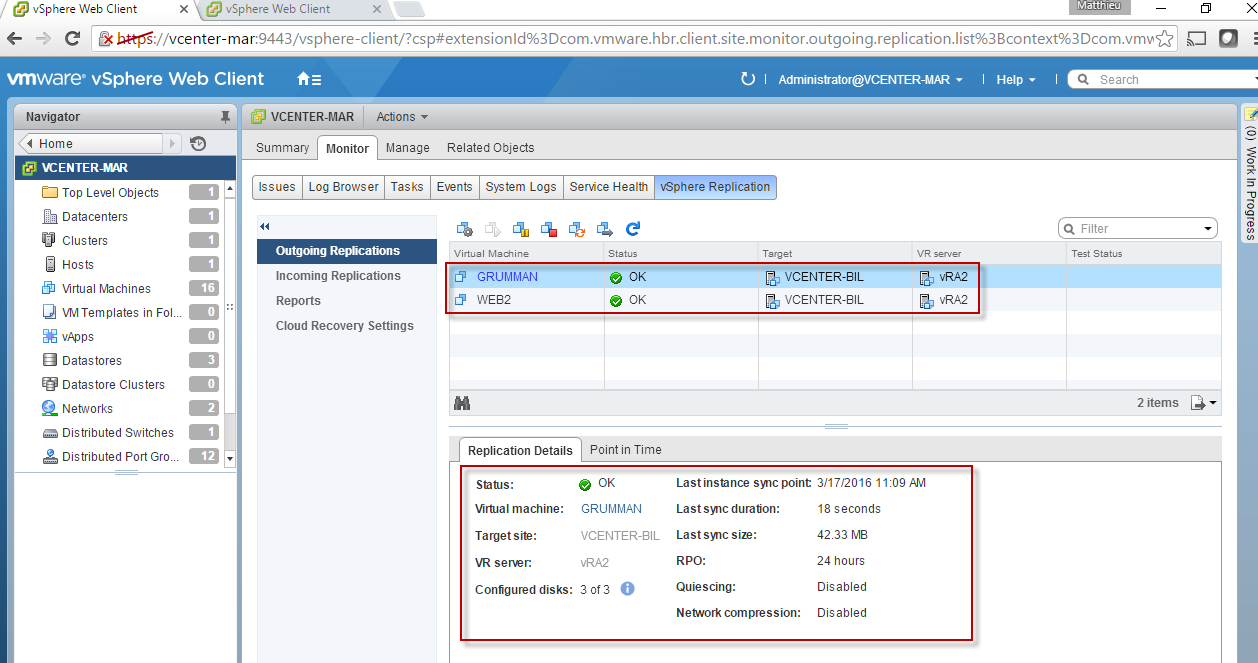Select the Log Browser sub-tab
The height and width of the screenshot is (663, 1258).
(343, 187)
